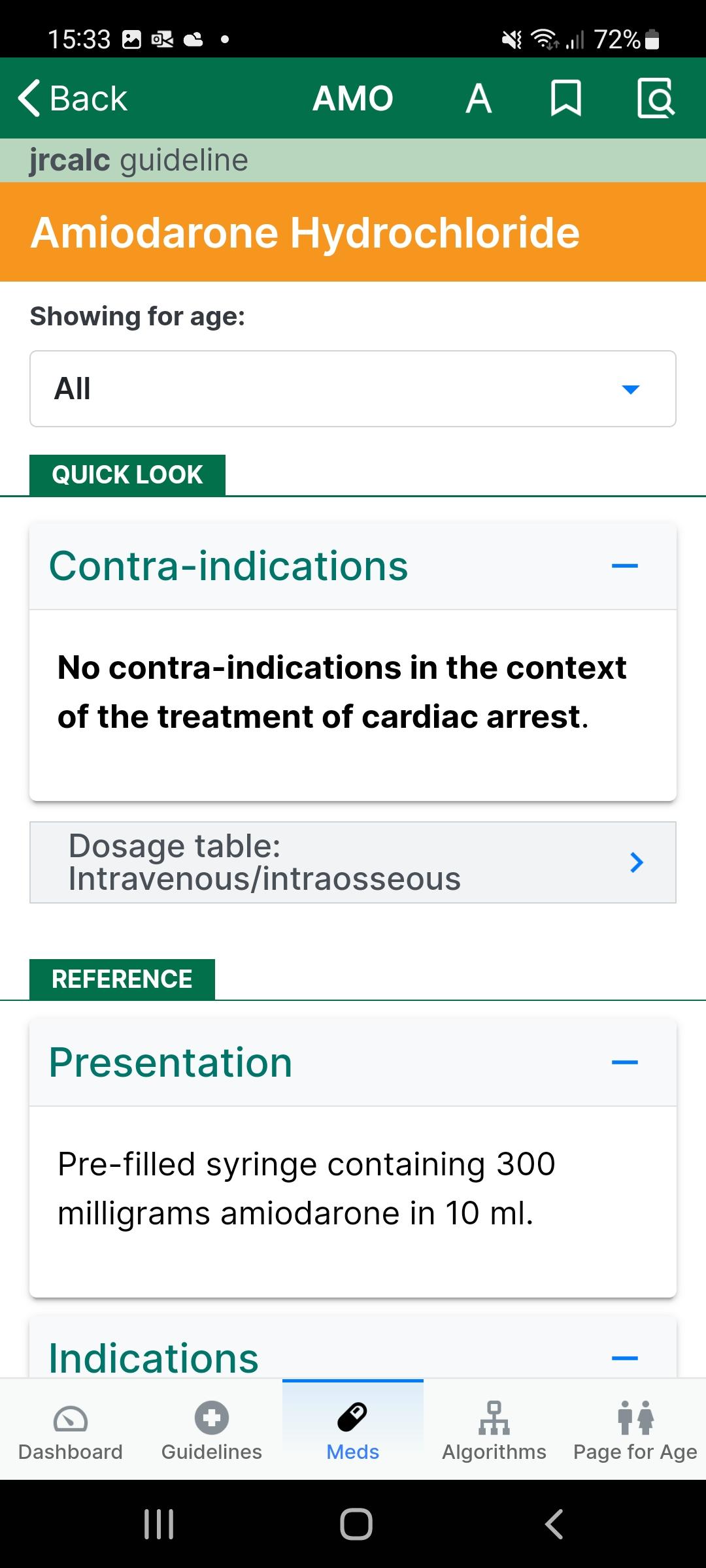
Task: Tap the Reference section label
Action: [122, 979]
